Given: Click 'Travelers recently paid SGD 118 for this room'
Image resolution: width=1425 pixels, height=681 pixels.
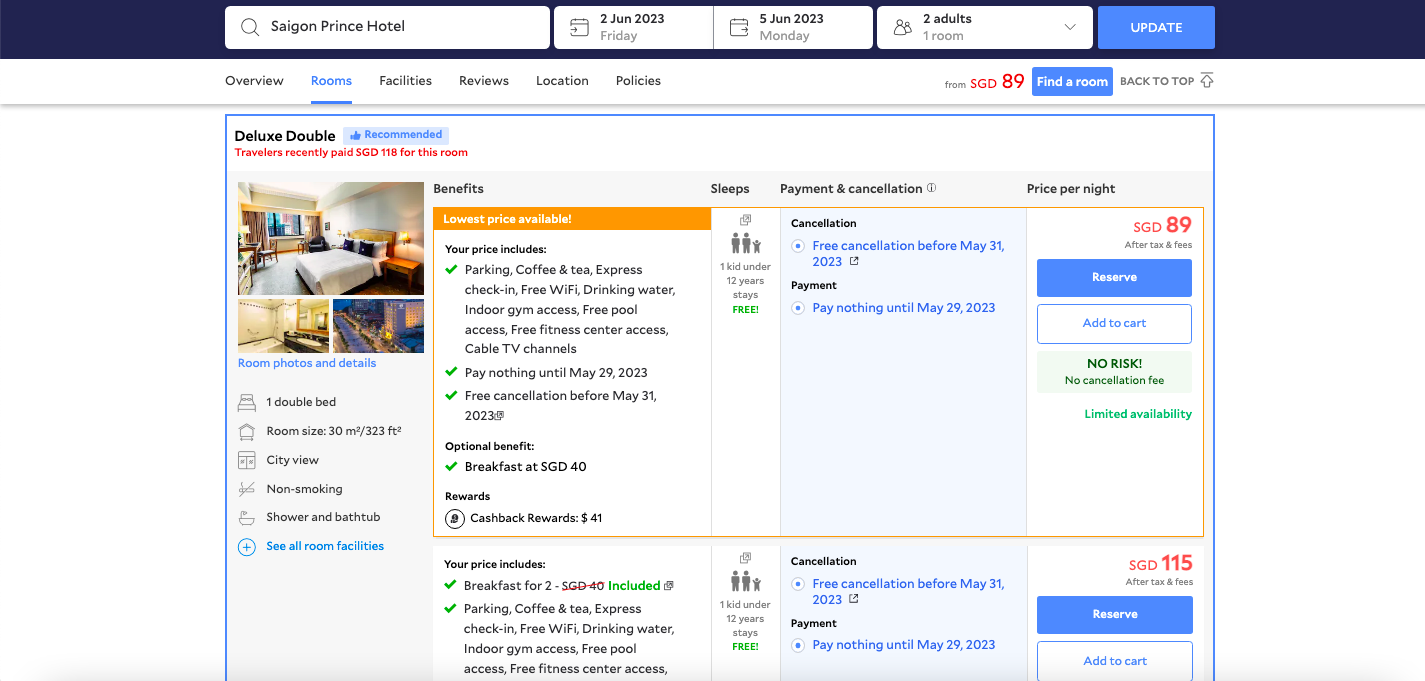Looking at the screenshot, I should (351, 153).
